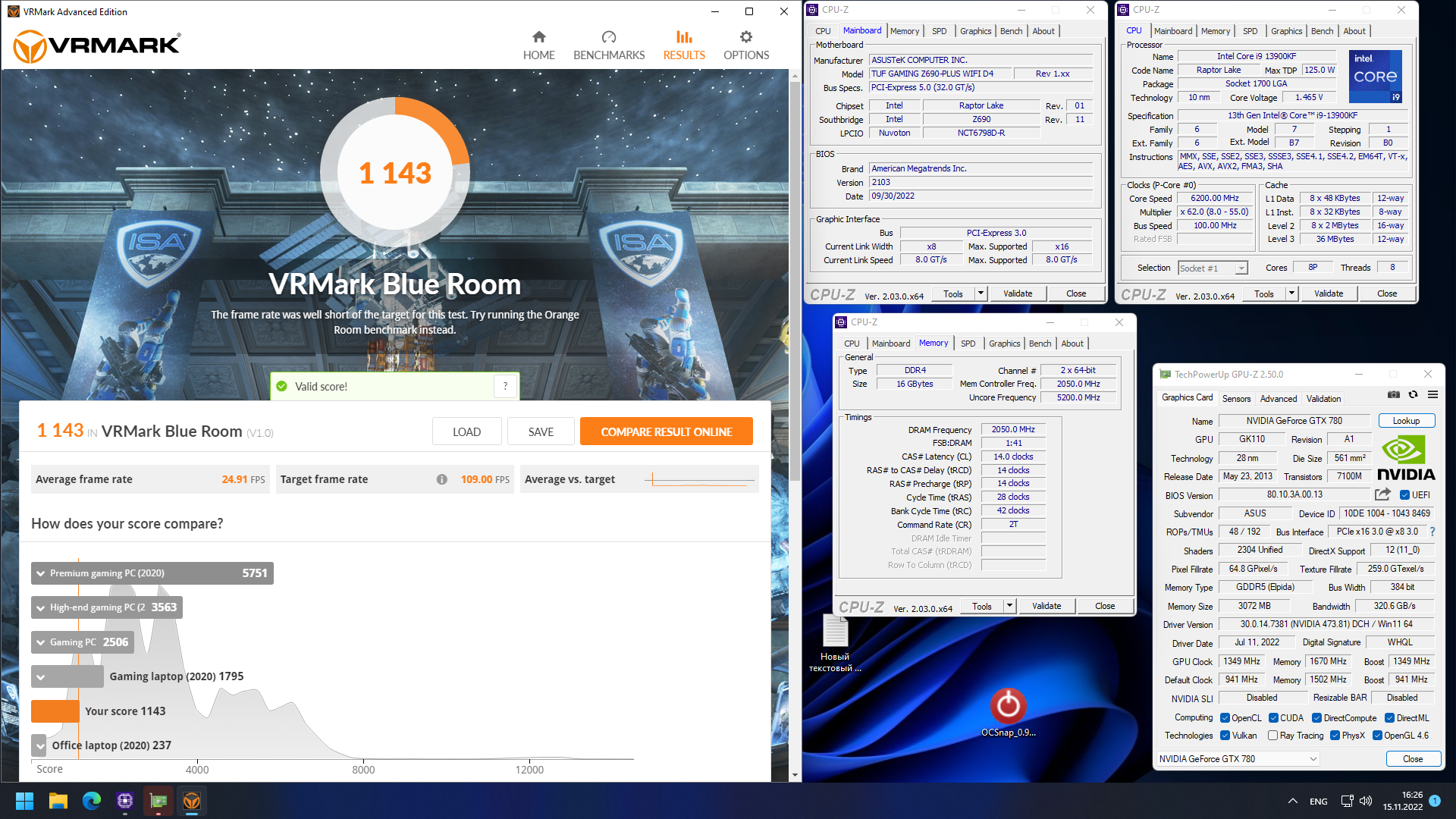Toggle the Vulkan checkbox in GPU-Z
1456x819 pixels.
1225,736
